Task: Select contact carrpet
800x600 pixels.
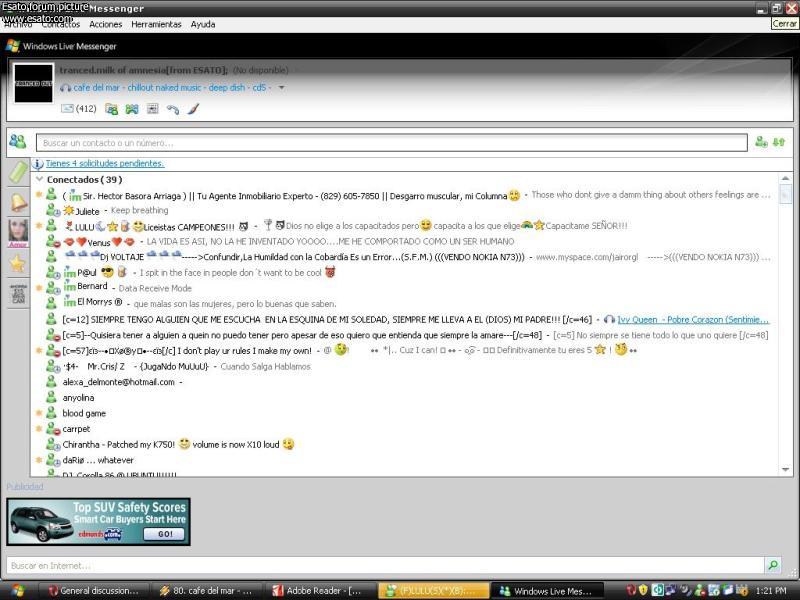Action: click(x=403, y=429)
